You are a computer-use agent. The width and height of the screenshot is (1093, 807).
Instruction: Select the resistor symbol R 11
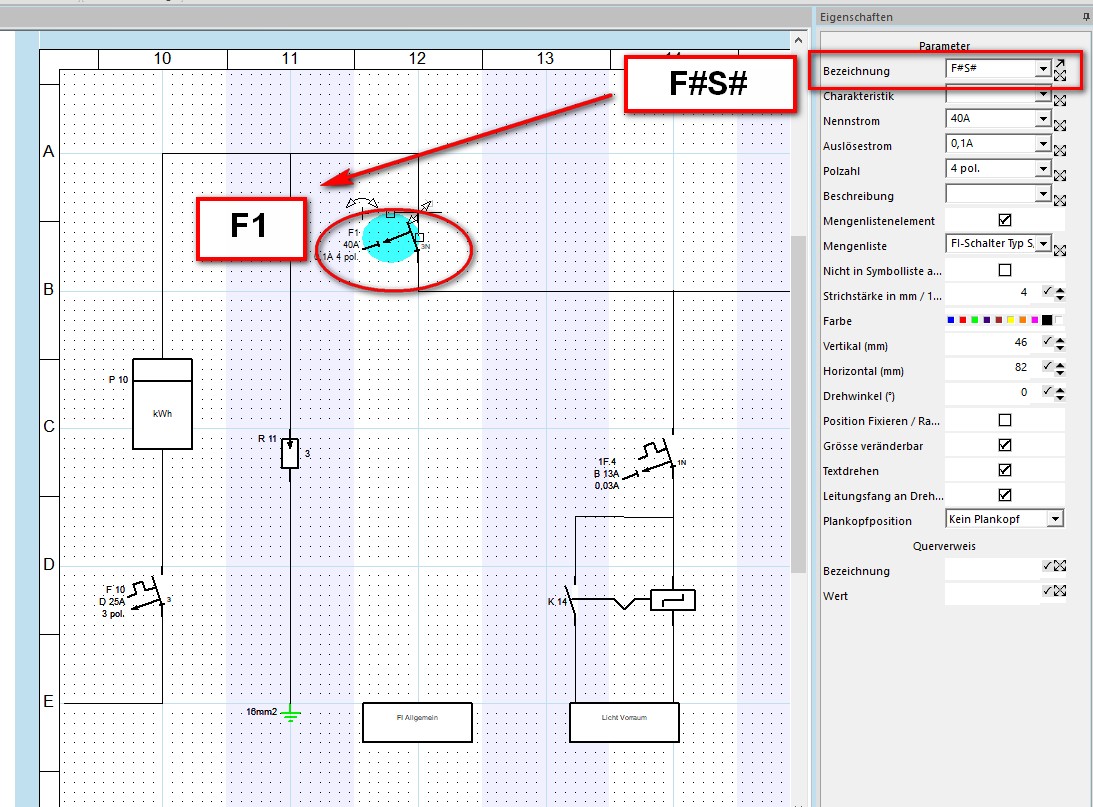coord(290,454)
